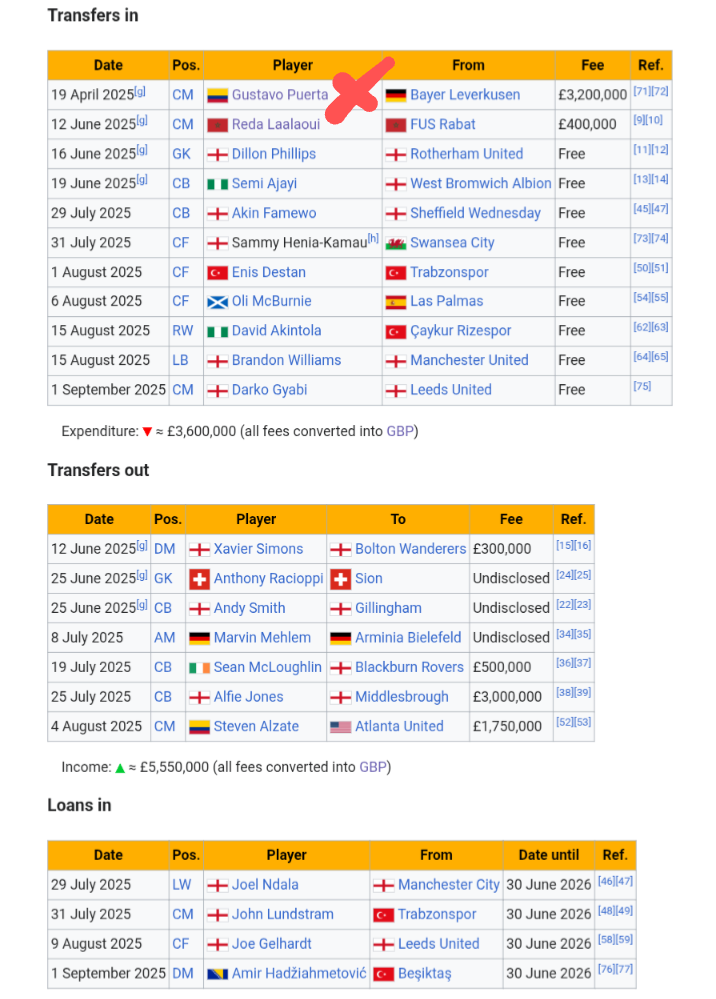Open the Sheffield Wednesday link
Image resolution: width=716 pixels, height=999 pixels.
coord(475,213)
